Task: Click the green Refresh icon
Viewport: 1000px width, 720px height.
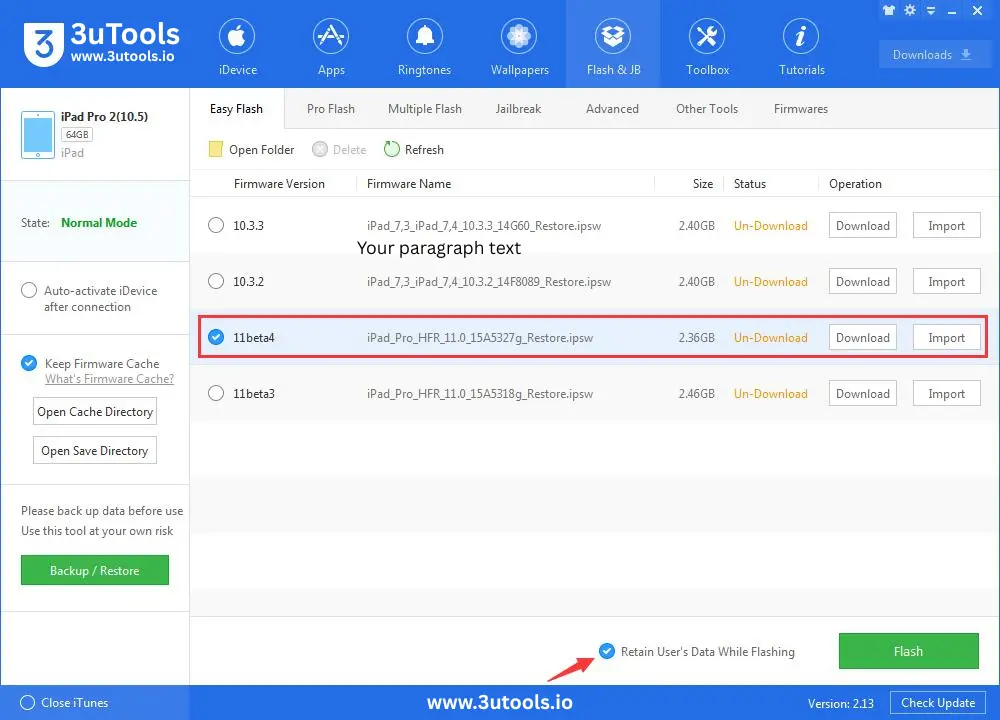Action: (392, 150)
